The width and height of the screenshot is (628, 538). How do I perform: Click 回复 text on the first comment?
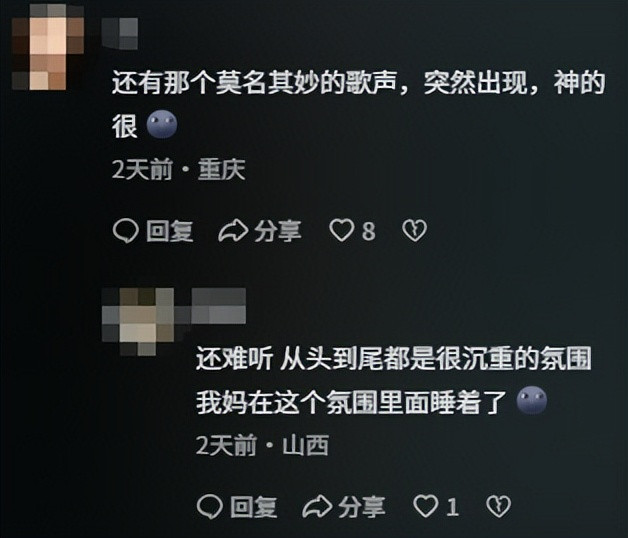(170, 231)
